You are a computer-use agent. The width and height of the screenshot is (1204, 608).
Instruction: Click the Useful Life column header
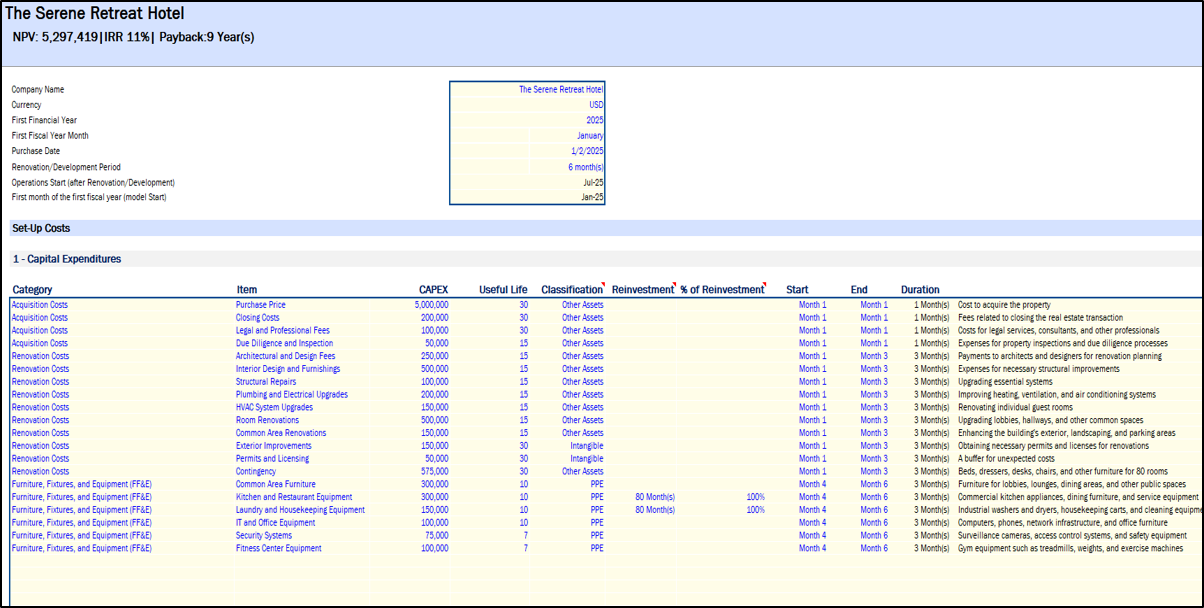coord(503,290)
